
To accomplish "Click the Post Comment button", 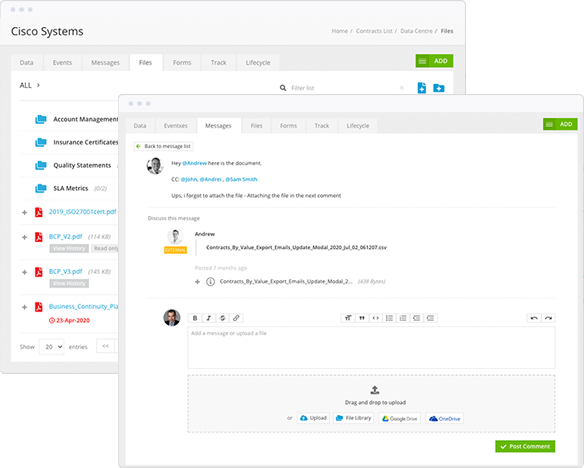I will pyautogui.click(x=525, y=446).
